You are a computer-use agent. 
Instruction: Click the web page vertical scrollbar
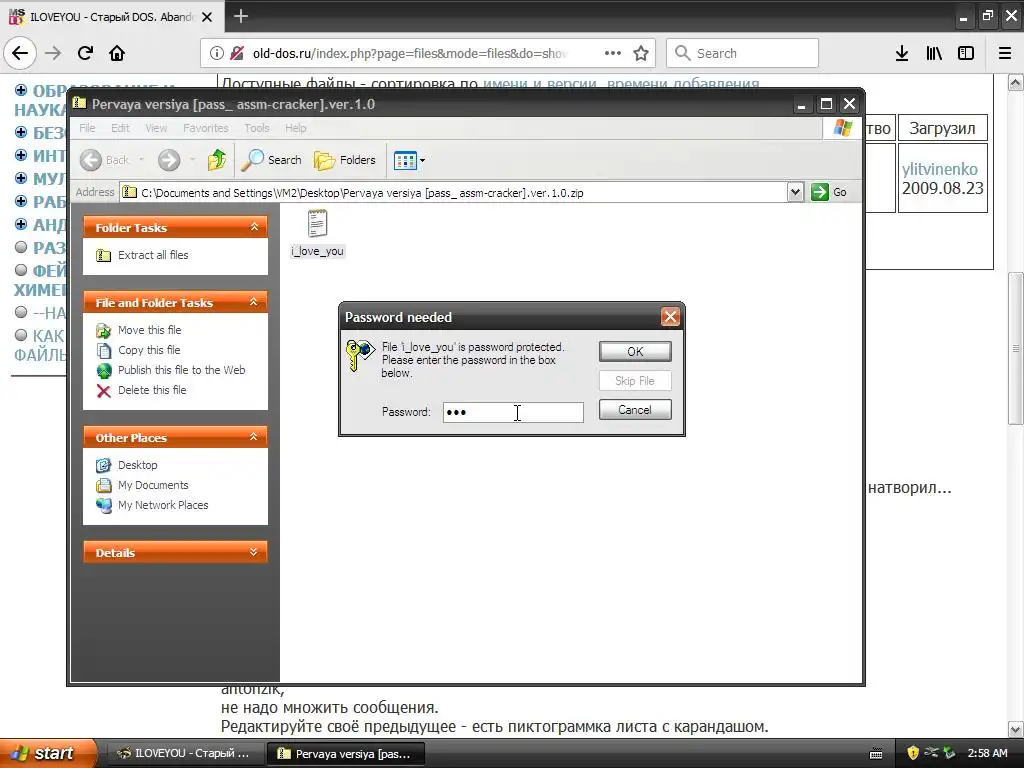(1016, 349)
